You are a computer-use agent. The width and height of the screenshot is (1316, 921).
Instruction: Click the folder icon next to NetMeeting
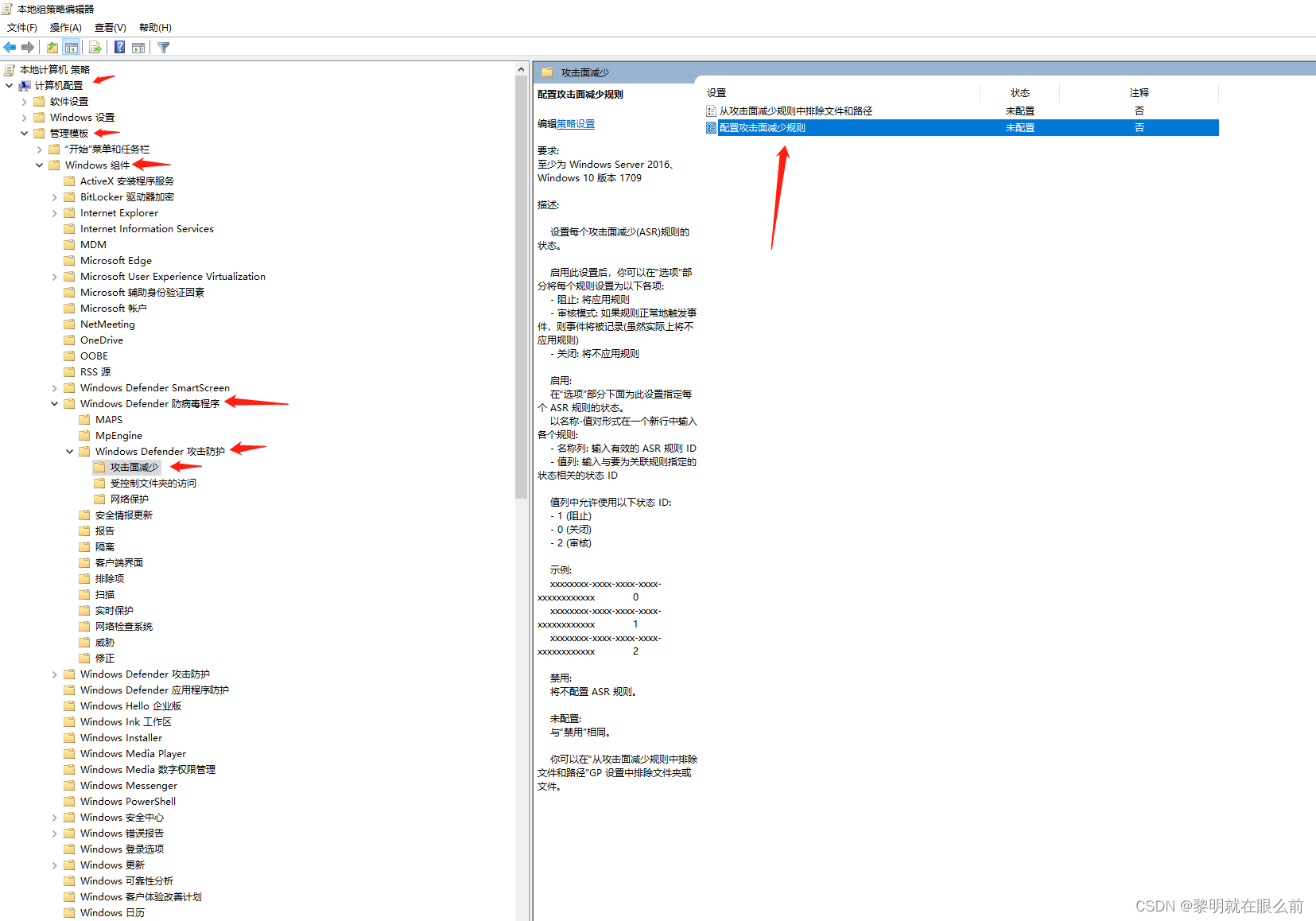coord(69,324)
